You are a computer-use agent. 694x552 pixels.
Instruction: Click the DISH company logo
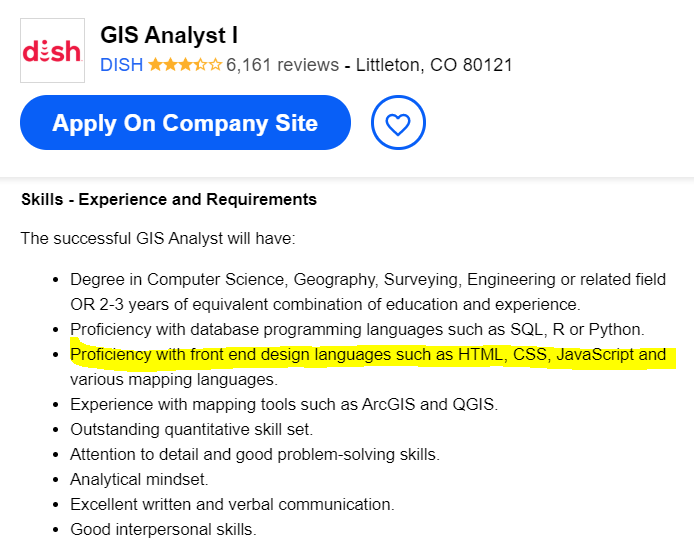pos(52,50)
